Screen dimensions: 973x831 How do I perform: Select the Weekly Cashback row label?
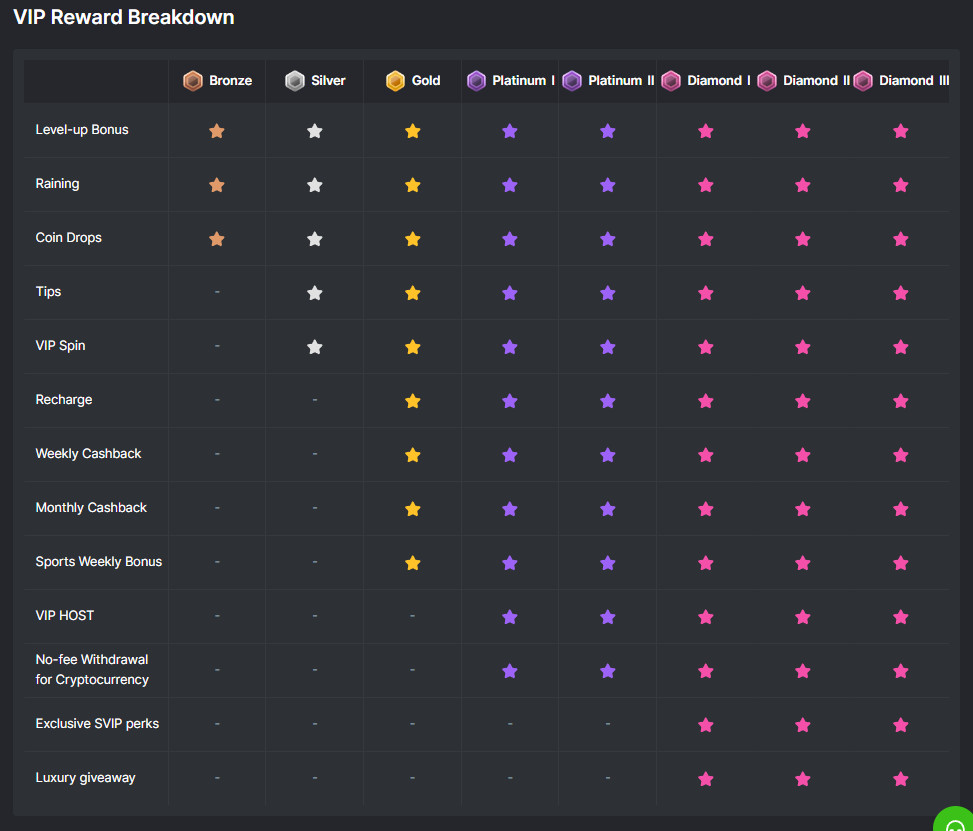point(88,454)
